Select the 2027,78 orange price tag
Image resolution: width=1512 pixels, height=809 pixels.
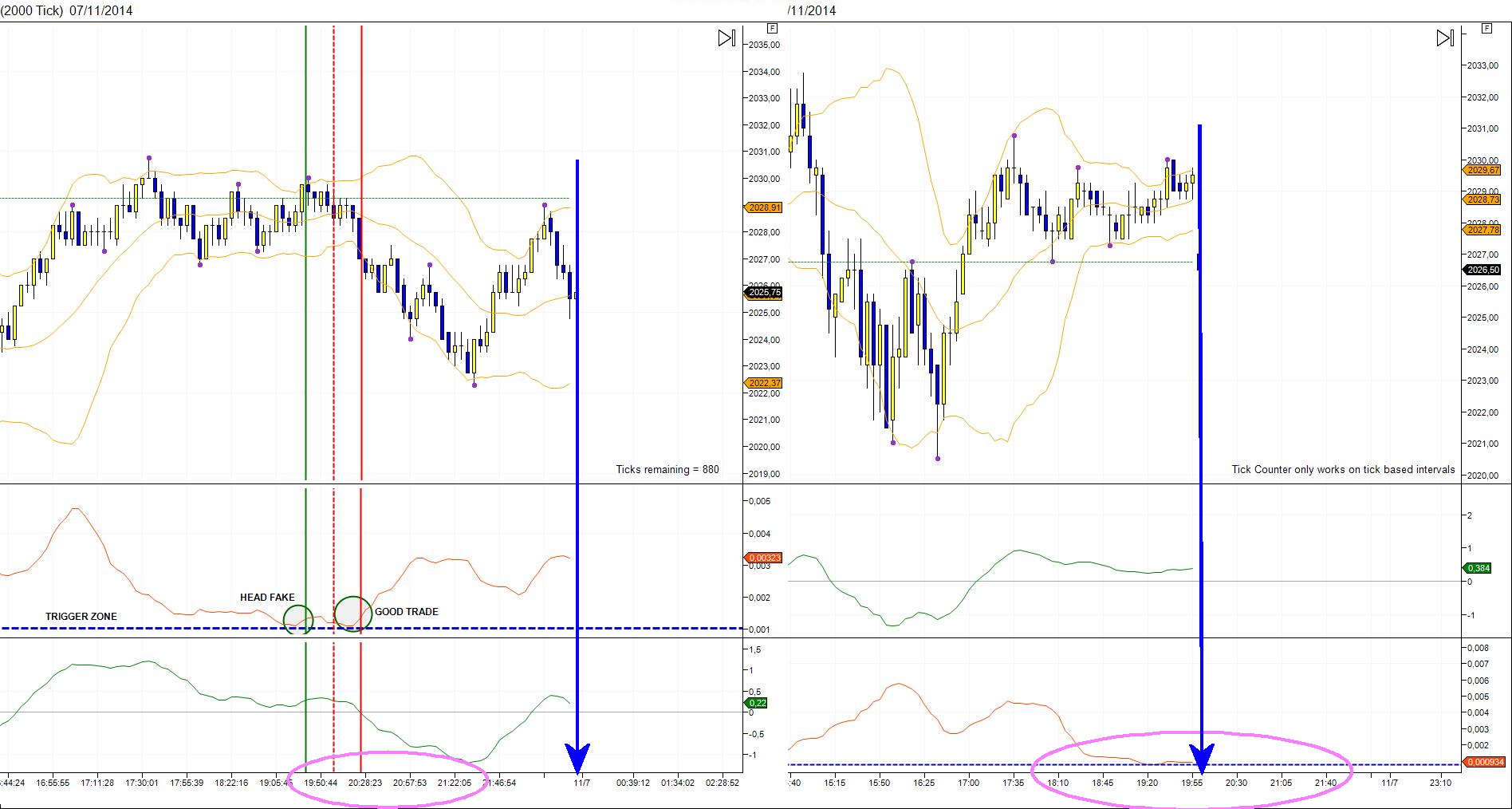click(1483, 230)
